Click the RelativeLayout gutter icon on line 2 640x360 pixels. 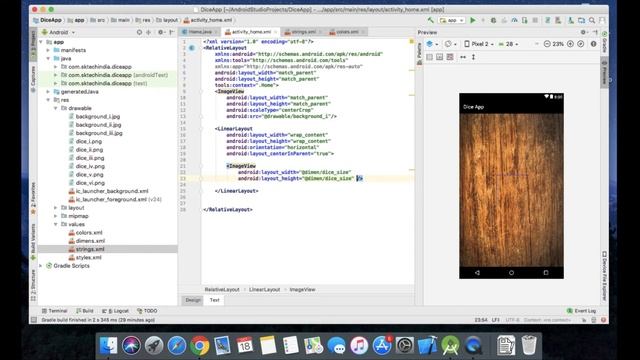[192, 48]
